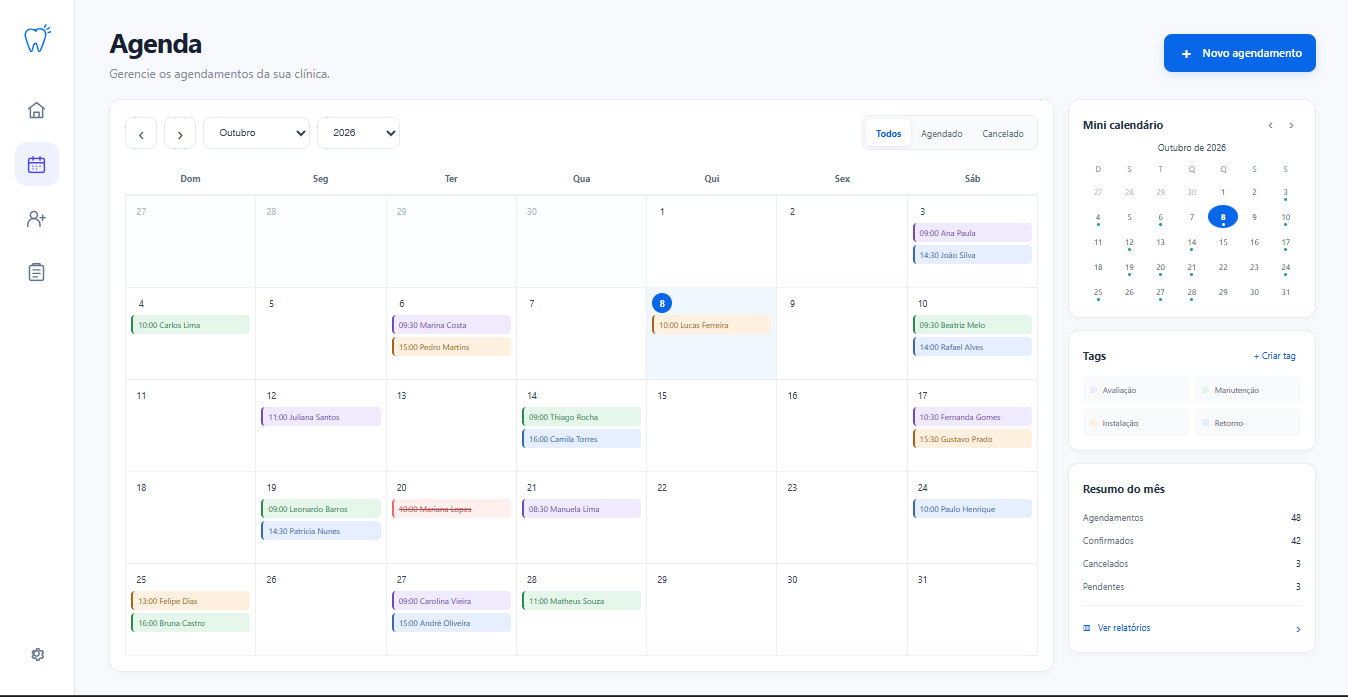
Task: Open the 15:00 Pedro Martins appointment
Action: coord(451,347)
